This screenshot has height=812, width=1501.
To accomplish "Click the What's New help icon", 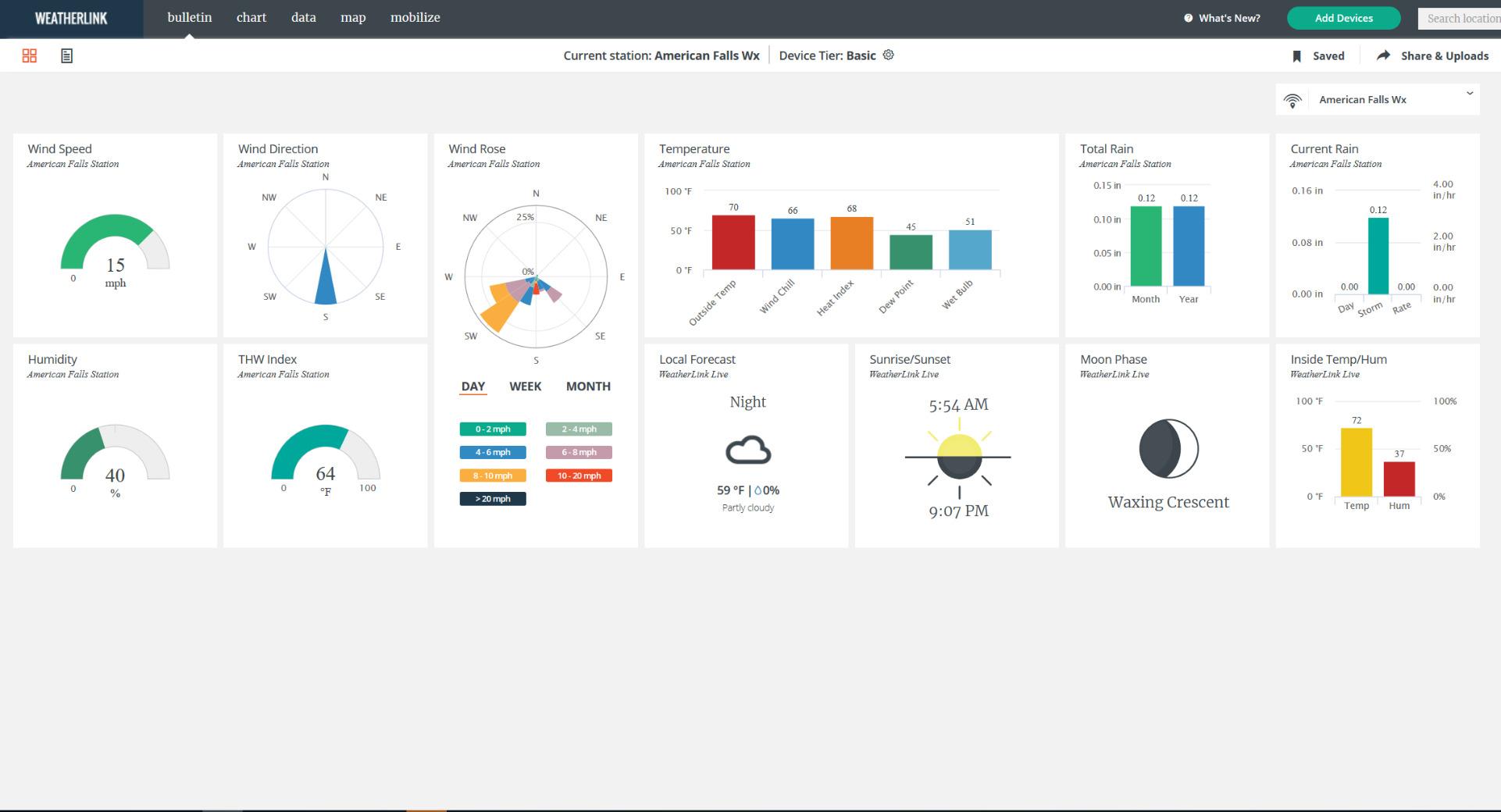I will coord(1188,18).
